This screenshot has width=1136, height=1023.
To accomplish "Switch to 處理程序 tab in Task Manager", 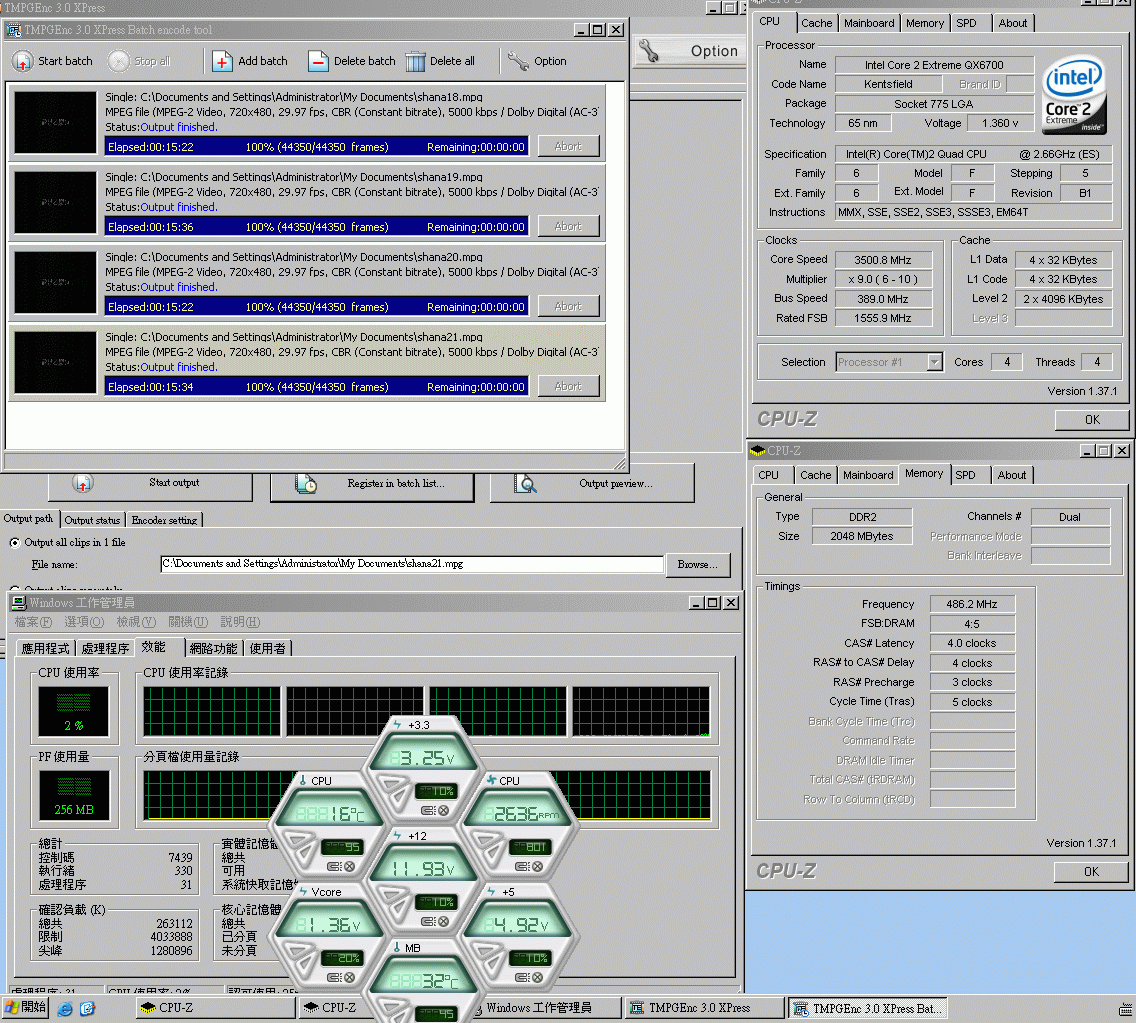I will point(105,648).
